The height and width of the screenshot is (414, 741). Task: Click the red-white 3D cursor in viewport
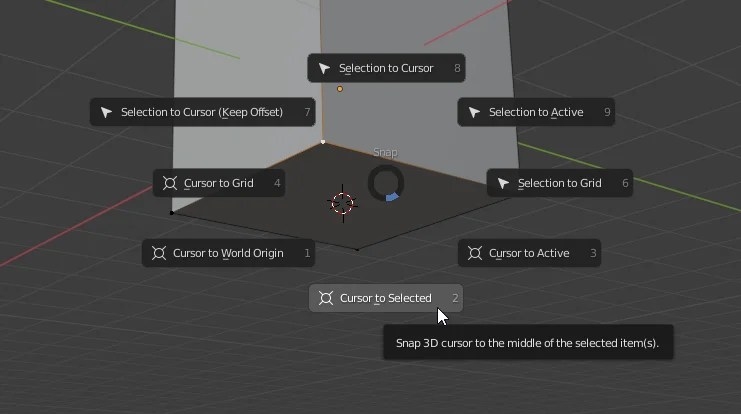tap(343, 203)
